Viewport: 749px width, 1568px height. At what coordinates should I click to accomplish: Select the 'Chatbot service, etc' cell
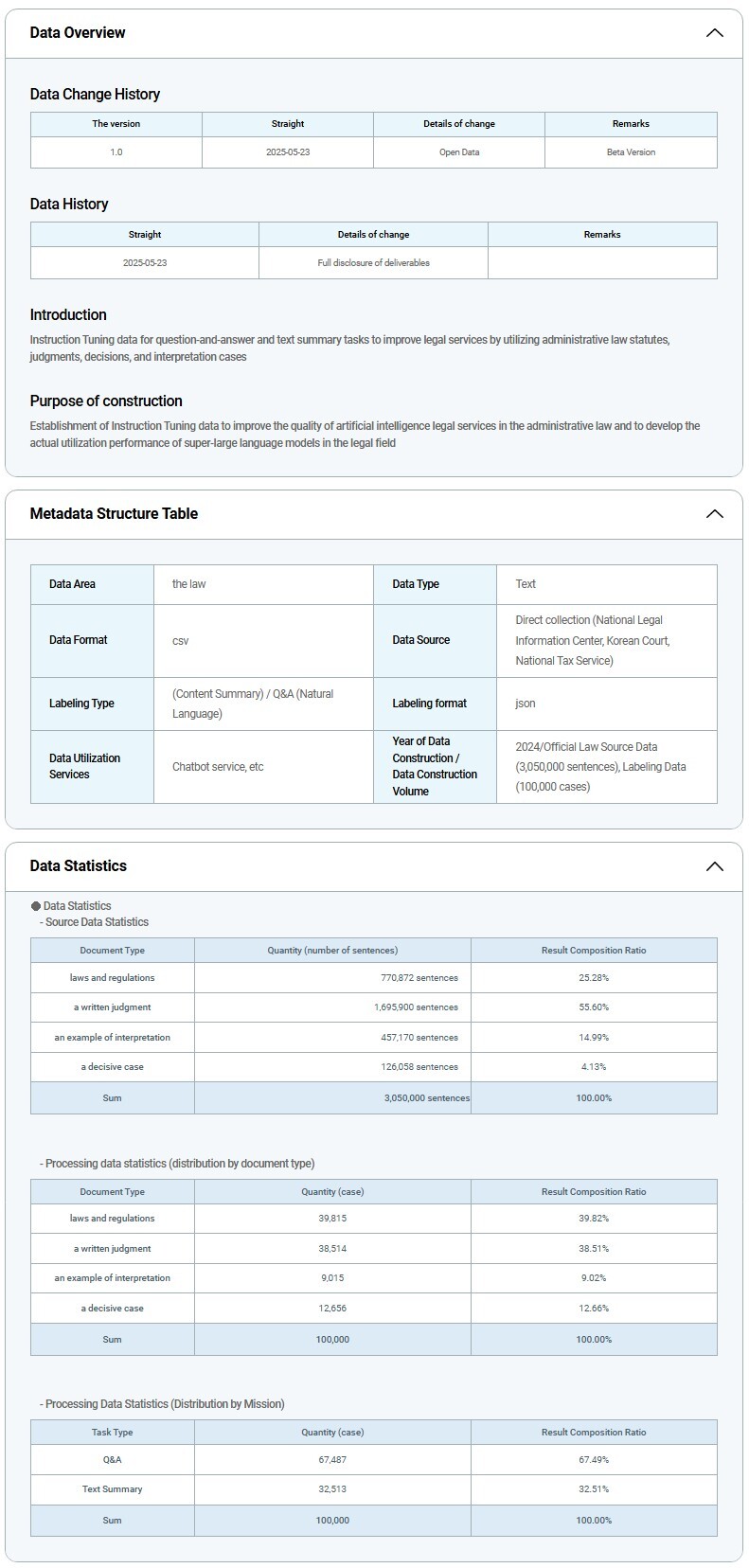218,767
